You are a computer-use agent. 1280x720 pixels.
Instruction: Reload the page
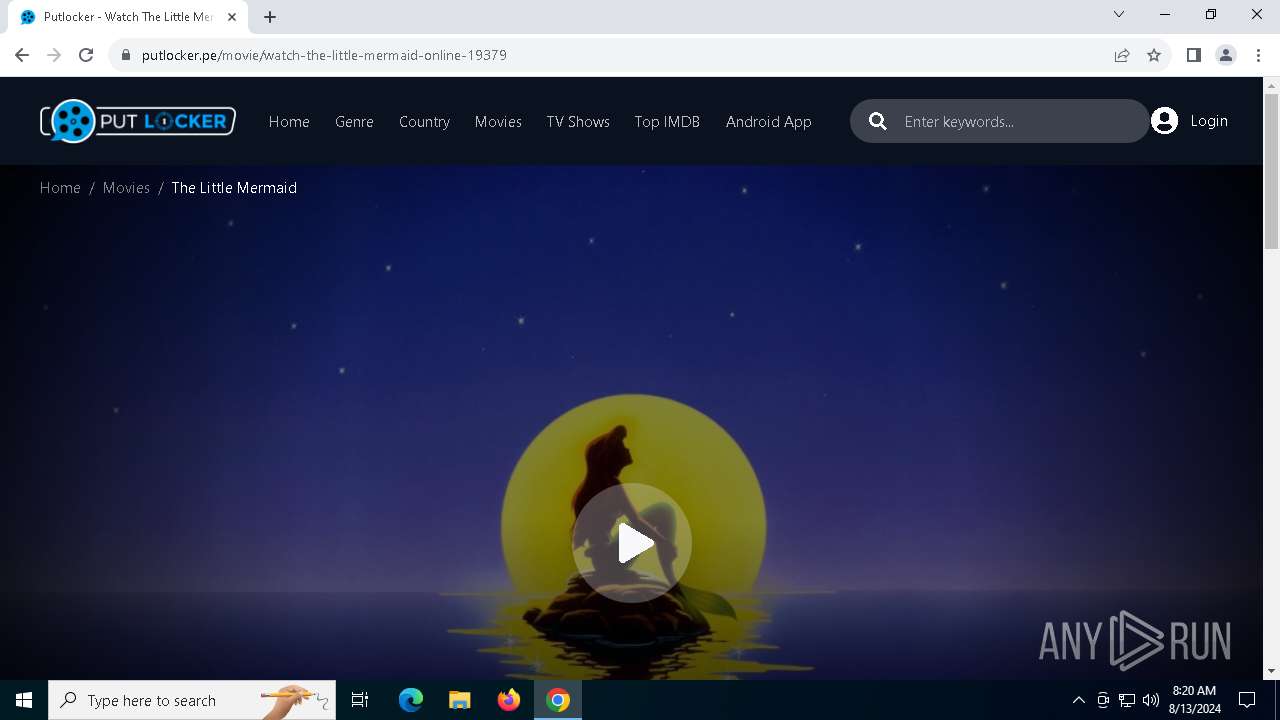pos(86,55)
